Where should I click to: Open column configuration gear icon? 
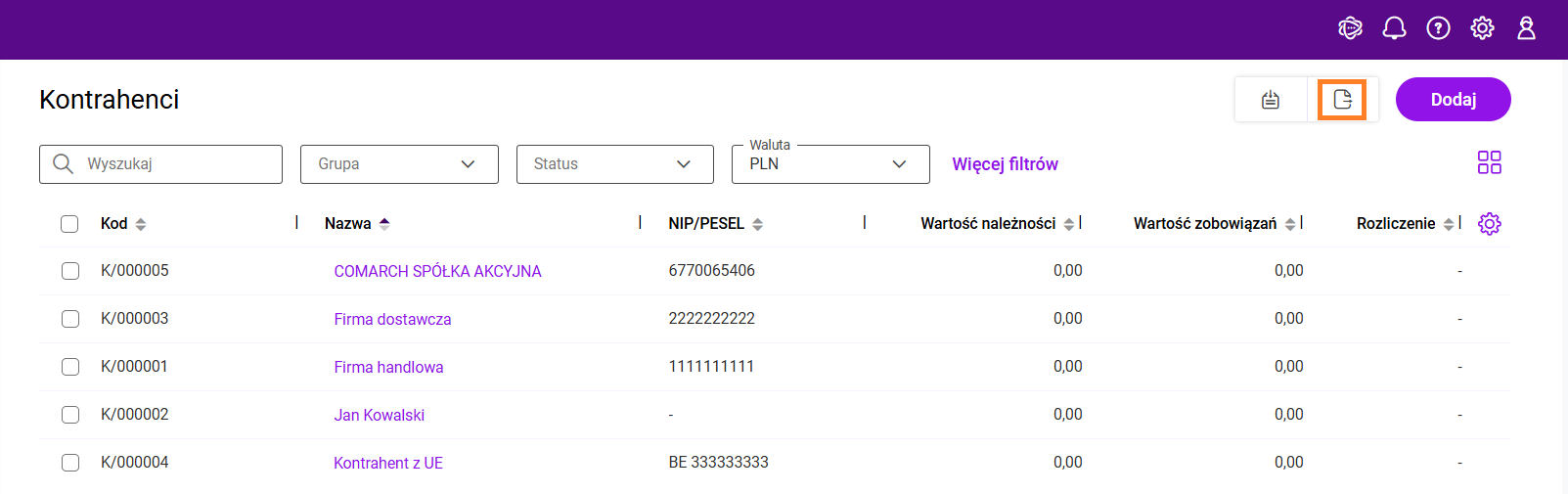[1489, 224]
